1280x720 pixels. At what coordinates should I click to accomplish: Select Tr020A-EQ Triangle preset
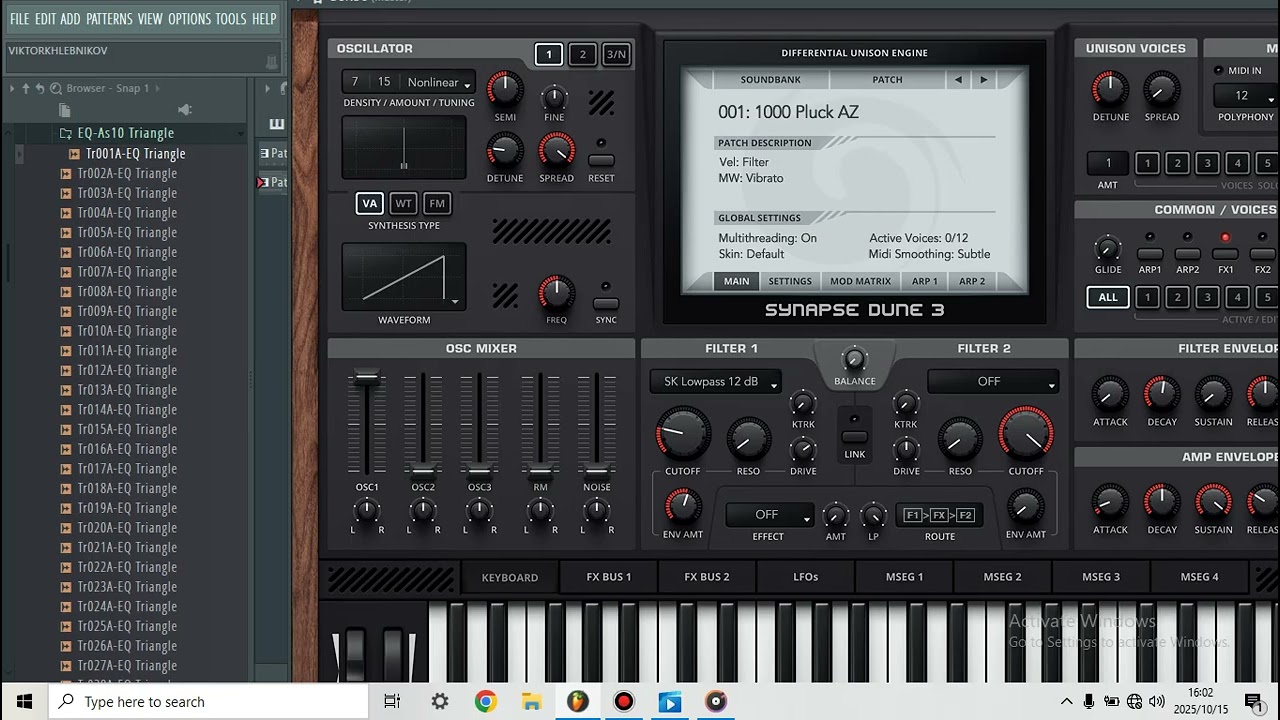(127, 528)
